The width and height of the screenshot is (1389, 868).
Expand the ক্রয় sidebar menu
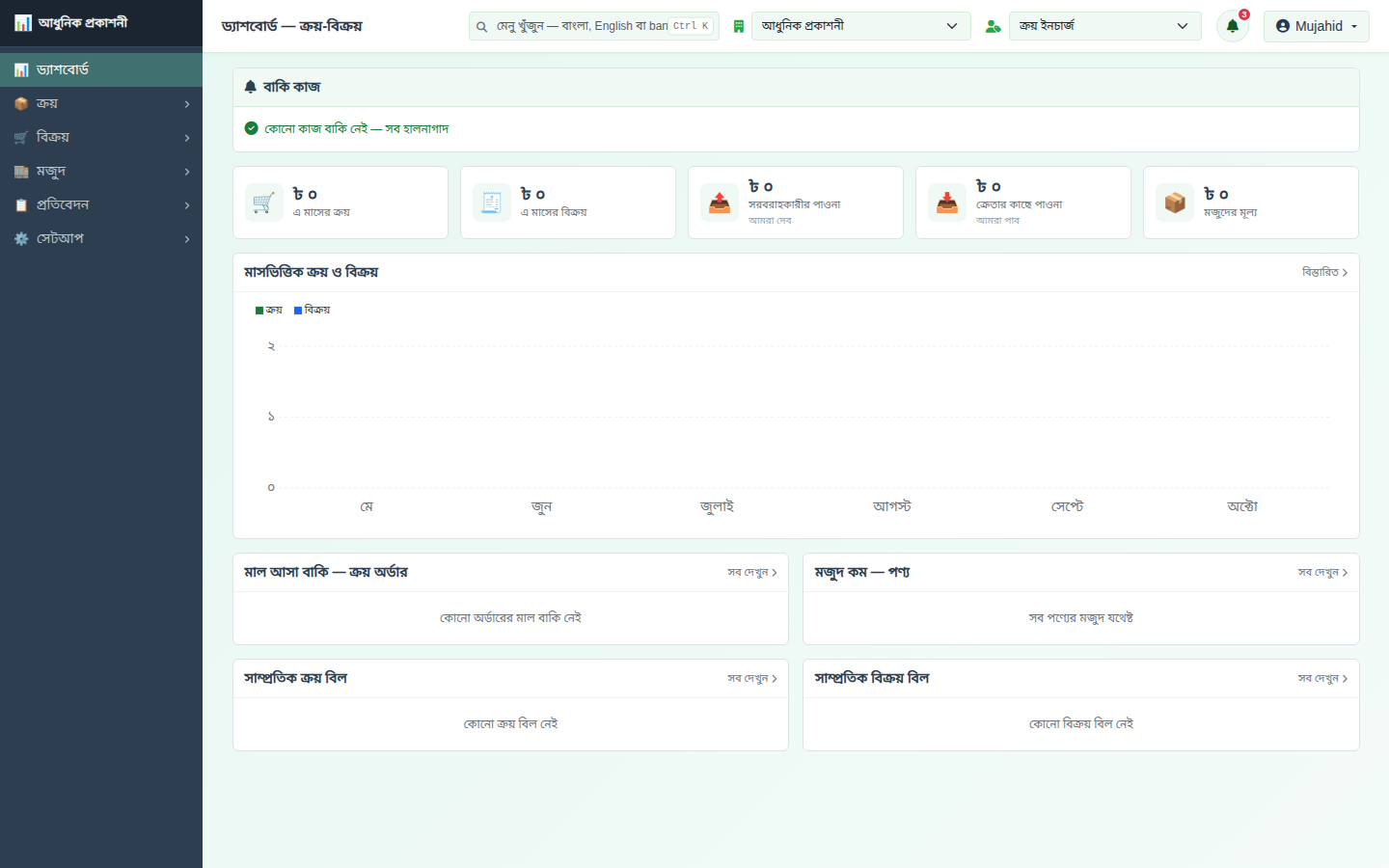[101, 104]
